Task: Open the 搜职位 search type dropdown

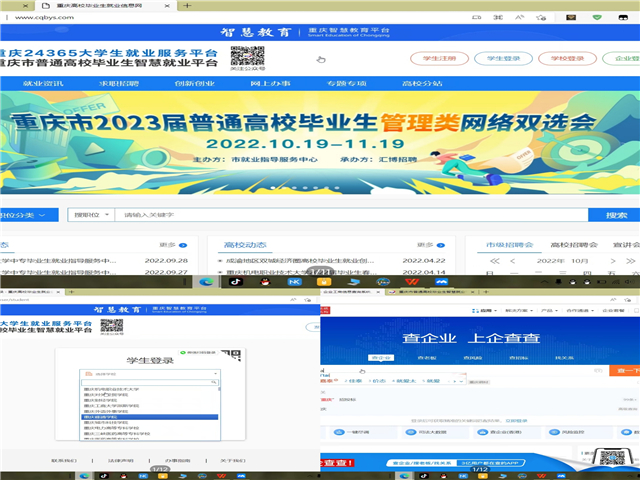Action: [87, 215]
